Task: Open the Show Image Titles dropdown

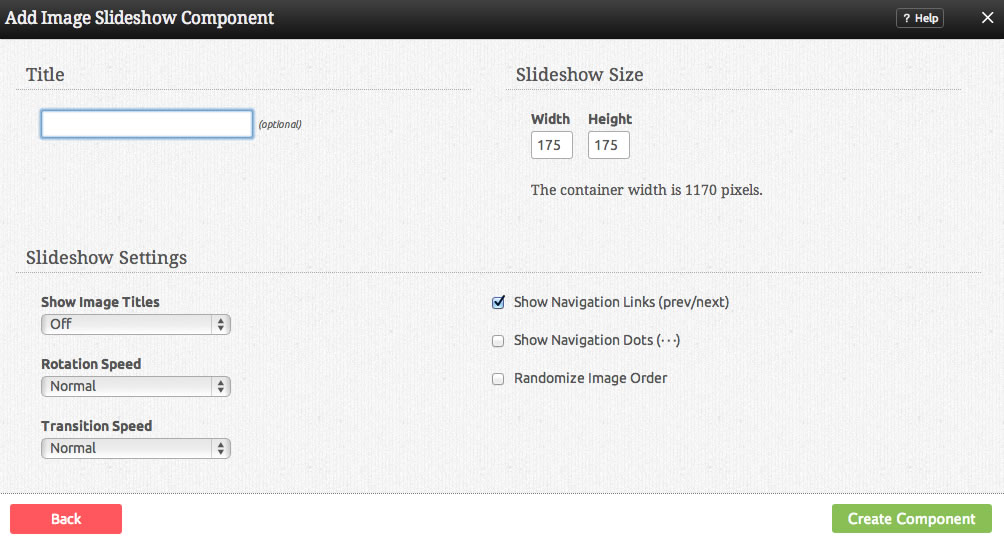Action: pyautogui.click(x=136, y=324)
